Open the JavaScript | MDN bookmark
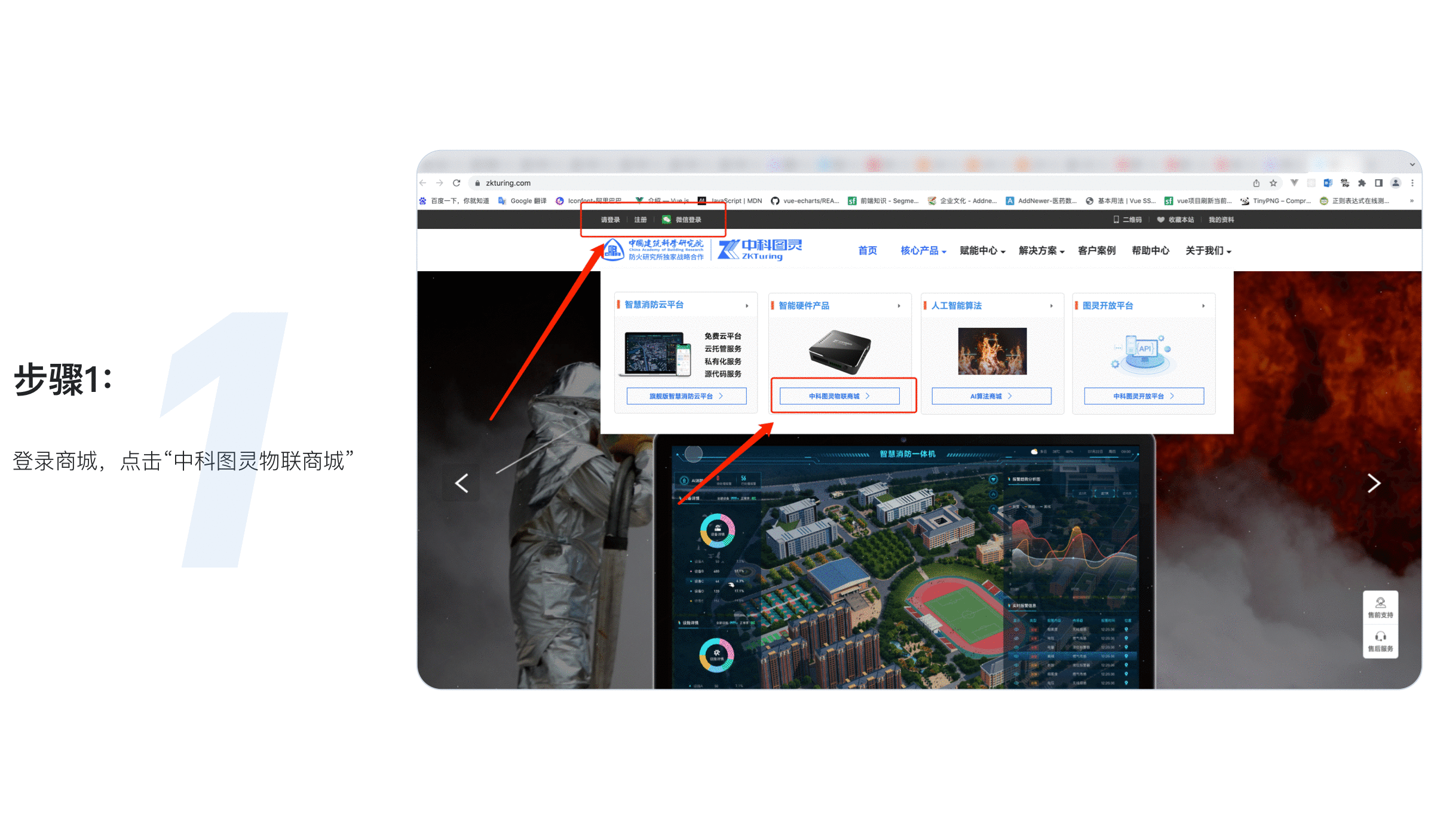The width and height of the screenshot is (1434, 840). [730, 201]
